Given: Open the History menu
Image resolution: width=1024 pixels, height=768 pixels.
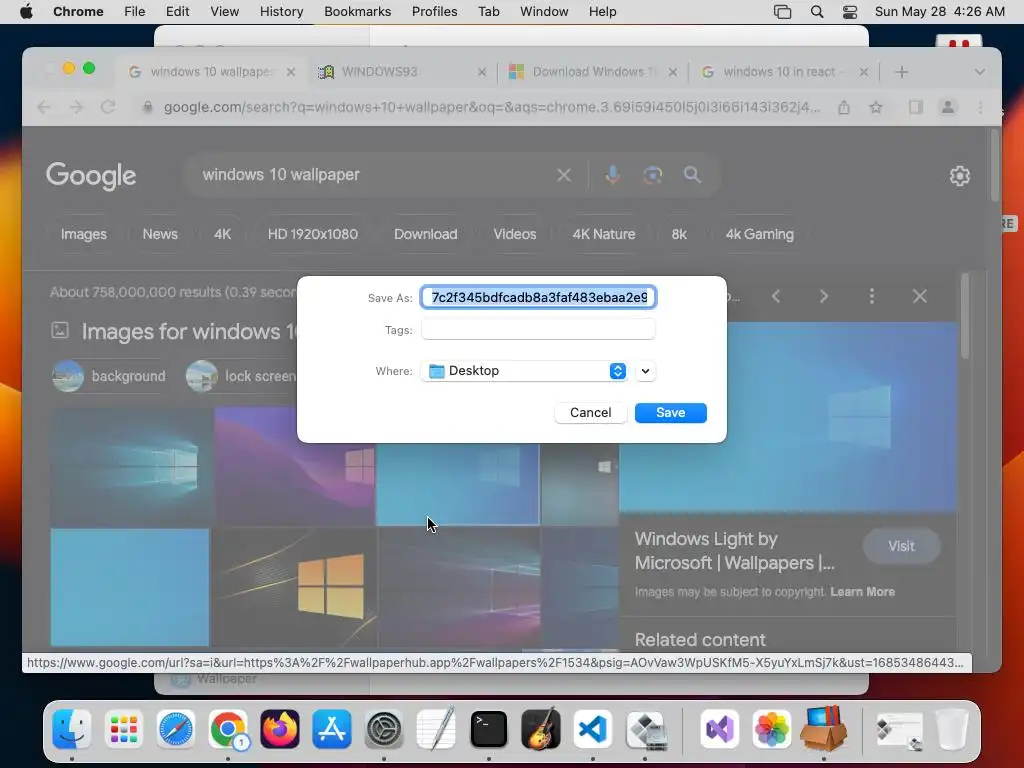Looking at the screenshot, I should tap(281, 12).
